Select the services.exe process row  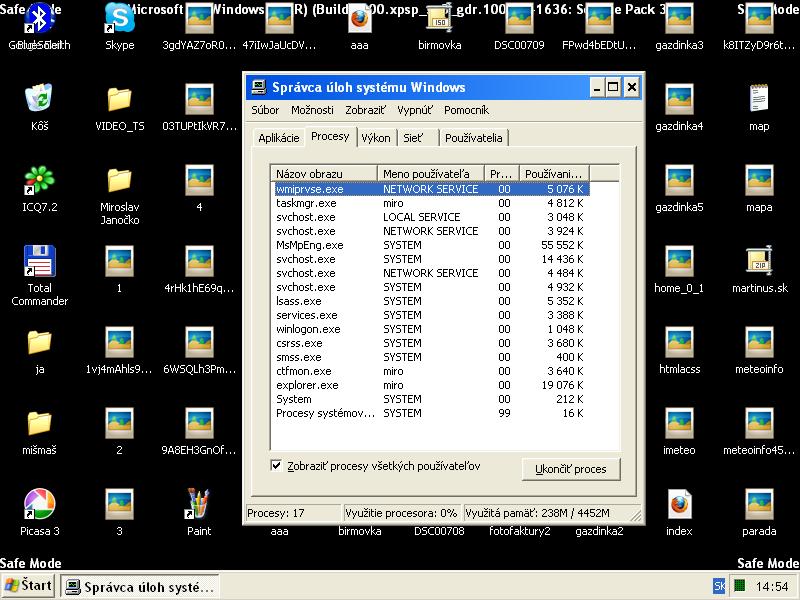(x=431, y=315)
